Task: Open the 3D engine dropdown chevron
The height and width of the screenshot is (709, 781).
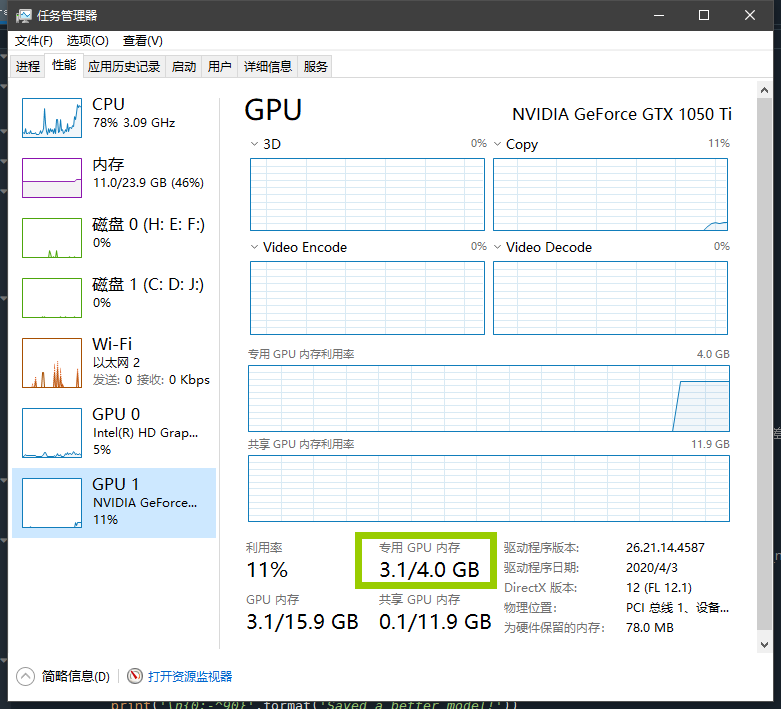Action: [x=254, y=144]
